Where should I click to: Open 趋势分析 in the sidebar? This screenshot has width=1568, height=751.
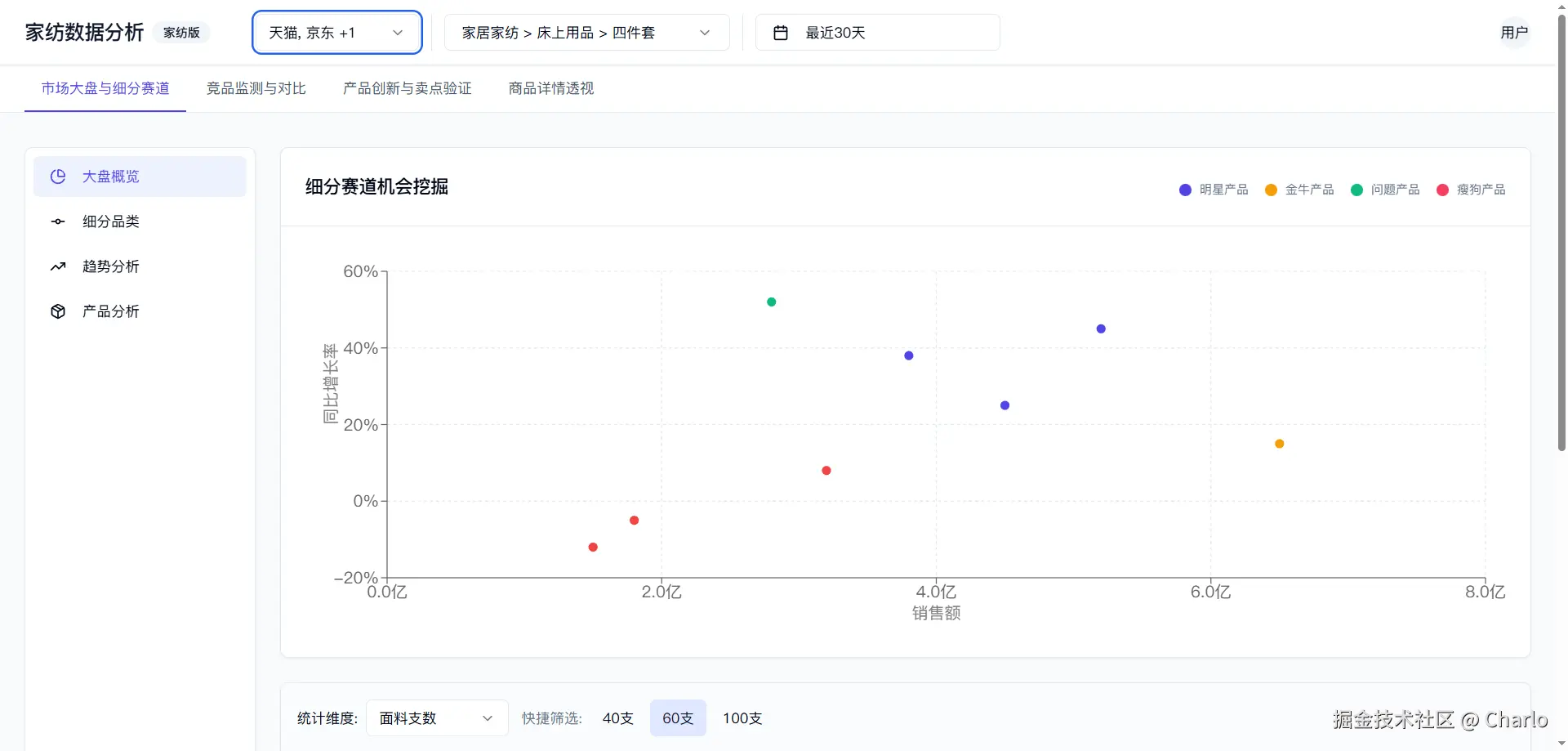click(140, 266)
